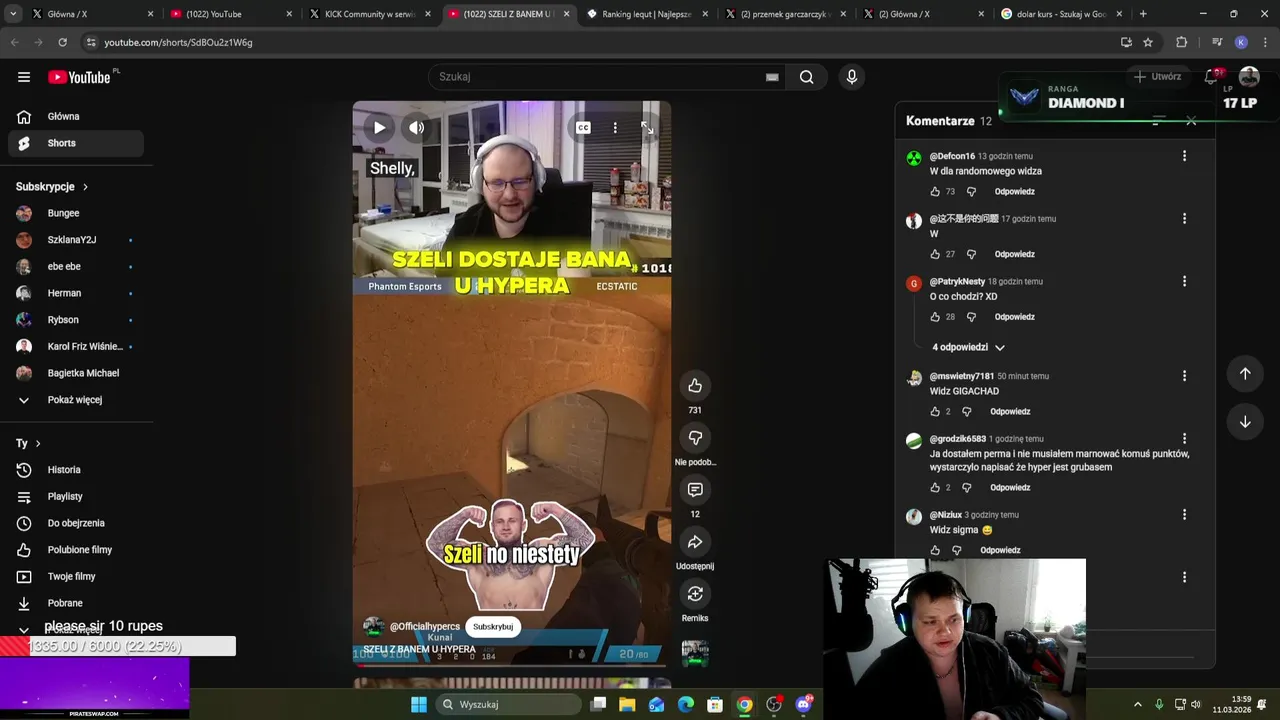Open a new browser tab
The image size is (1280, 720).
click(1143, 14)
